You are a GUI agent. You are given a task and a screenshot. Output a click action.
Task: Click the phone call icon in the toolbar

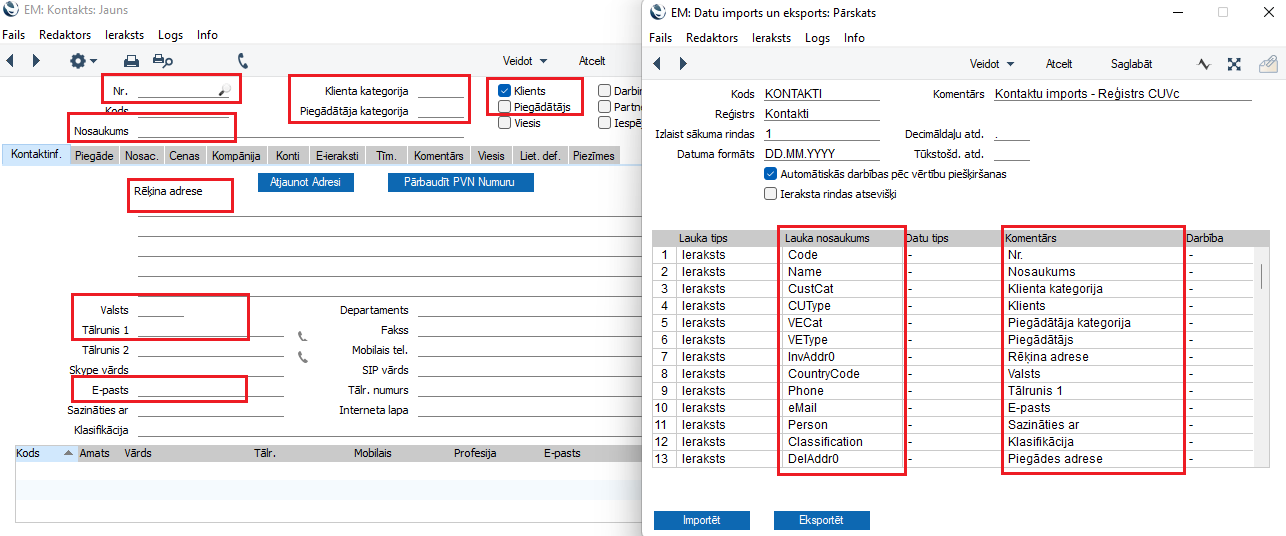click(242, 61)
